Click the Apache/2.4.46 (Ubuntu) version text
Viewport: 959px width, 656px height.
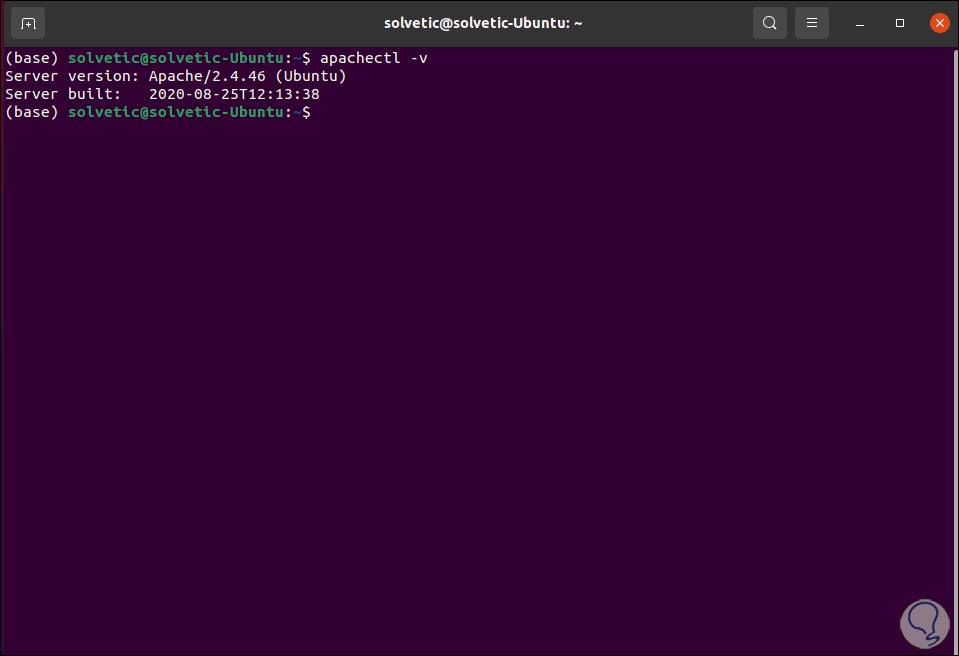[x=248, y=76]
